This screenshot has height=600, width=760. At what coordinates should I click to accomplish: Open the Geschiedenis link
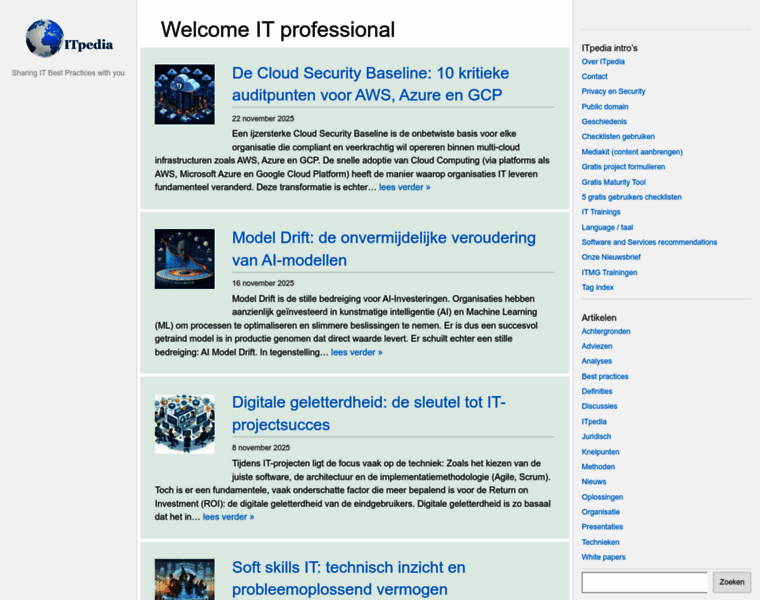pyautogui.click(x=604, y=122)
